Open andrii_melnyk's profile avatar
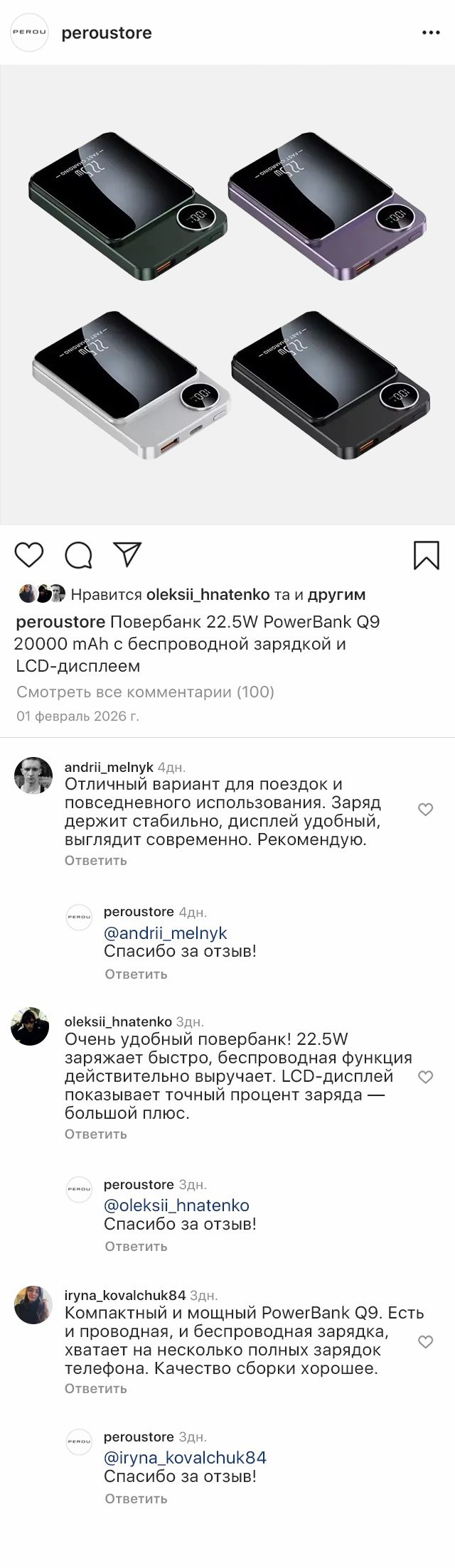Screen dimensions: 455x1568 click(33, 775)
